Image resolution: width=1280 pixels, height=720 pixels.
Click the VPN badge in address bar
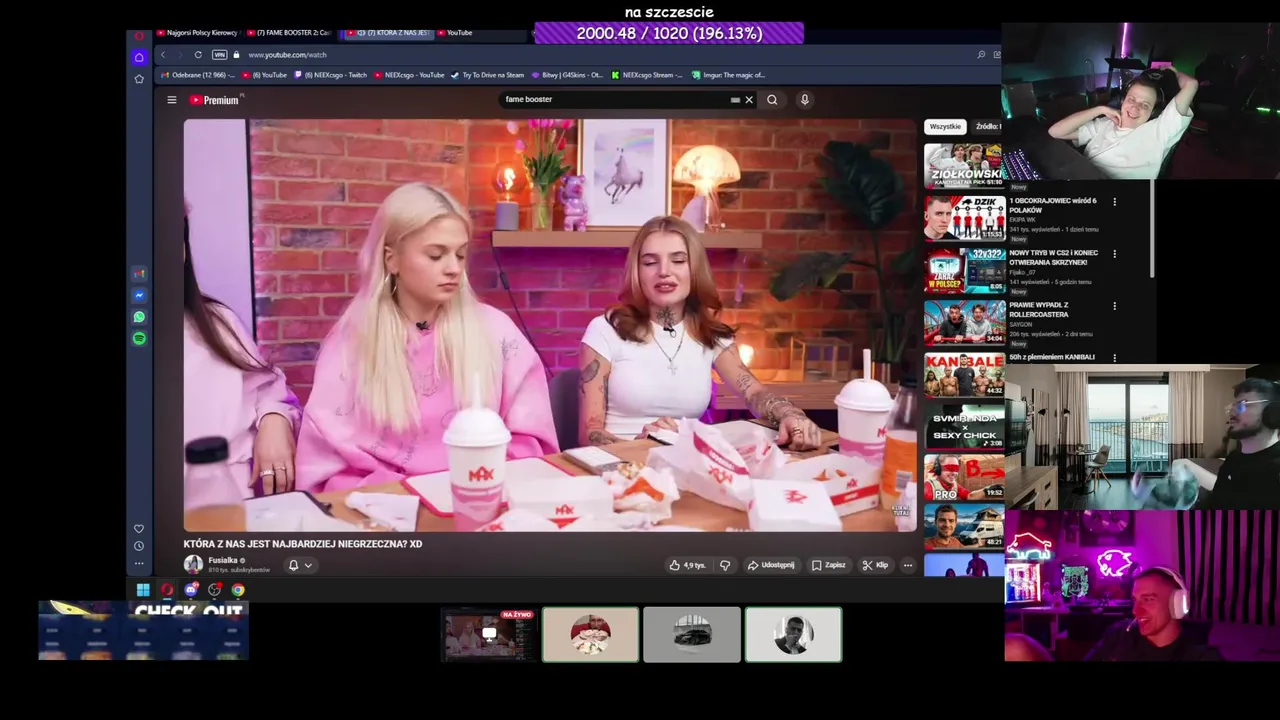tap(219, 55)
